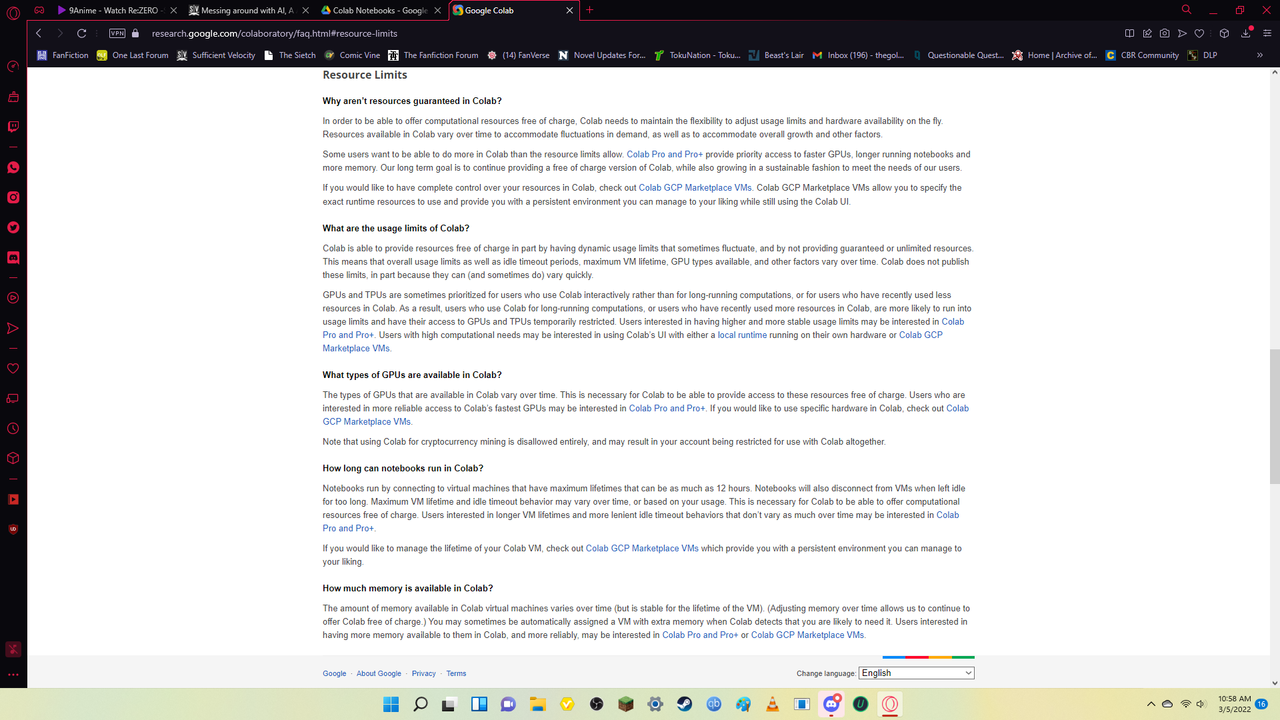Toggle the VPN badge in address bar
The width and height of the screenshot is (1280, 720).
pos(117,33)
